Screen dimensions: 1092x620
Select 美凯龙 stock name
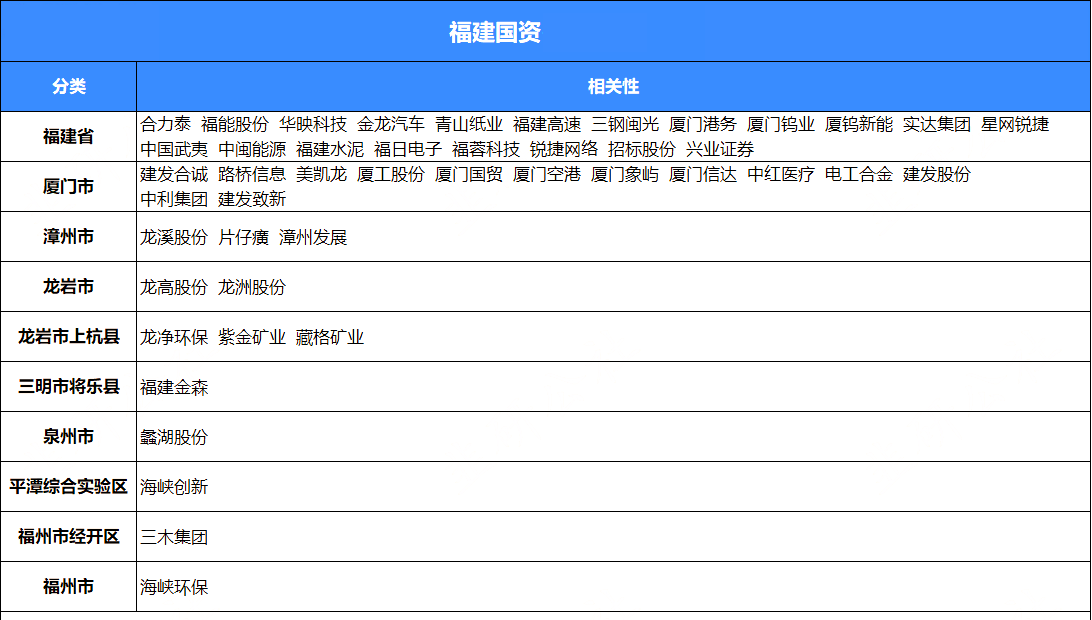(321, 174)
